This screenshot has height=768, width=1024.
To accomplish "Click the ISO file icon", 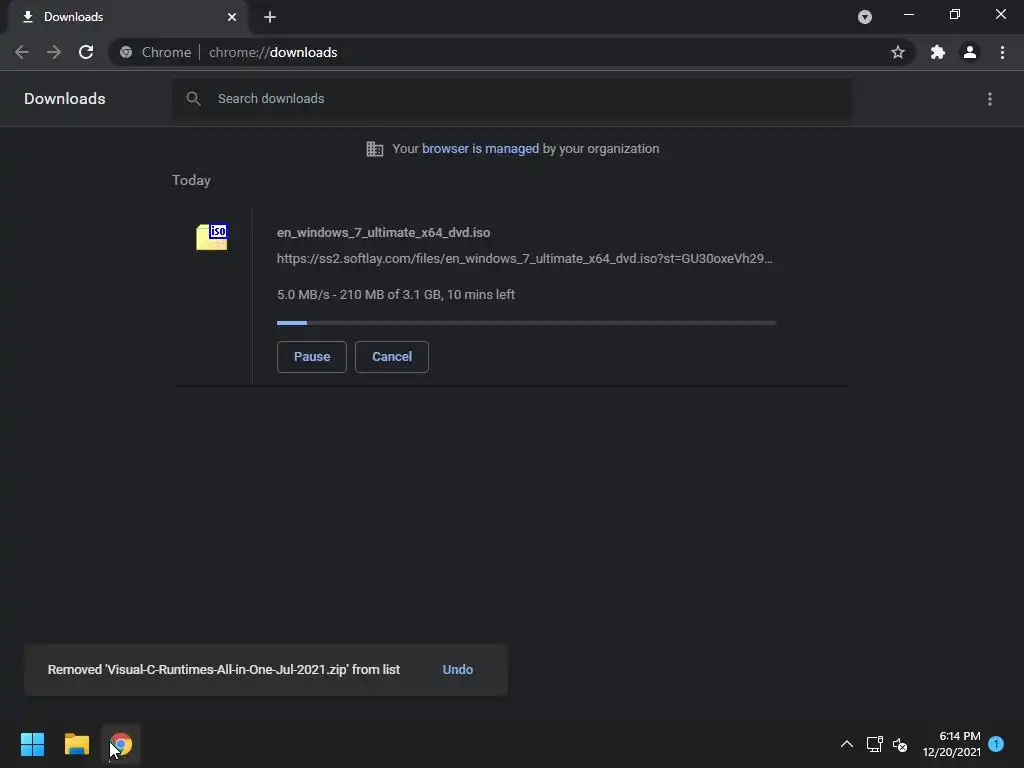I will tap(212, 236).
